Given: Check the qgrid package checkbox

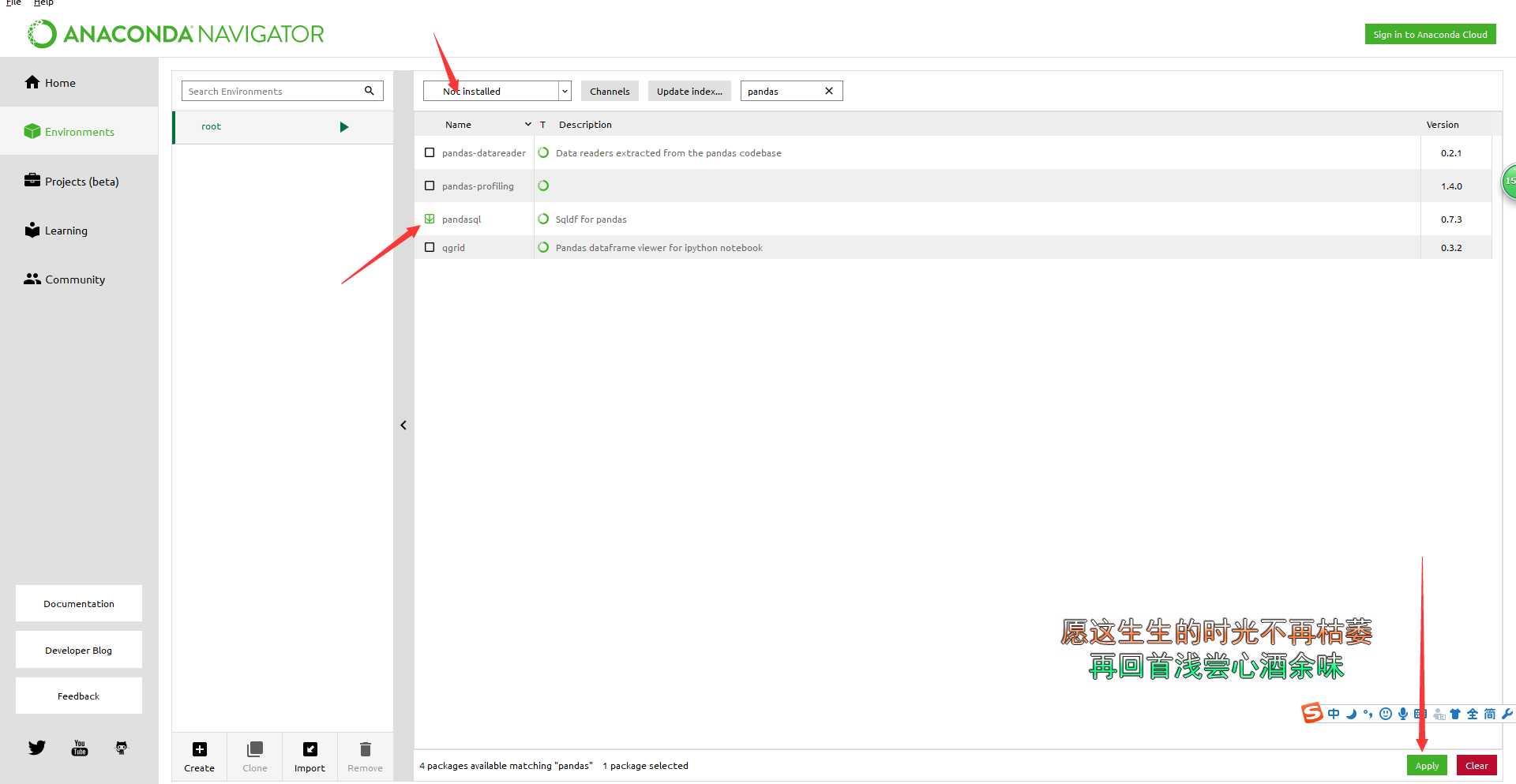Looking at the screenshot, I should coord(430,247).
